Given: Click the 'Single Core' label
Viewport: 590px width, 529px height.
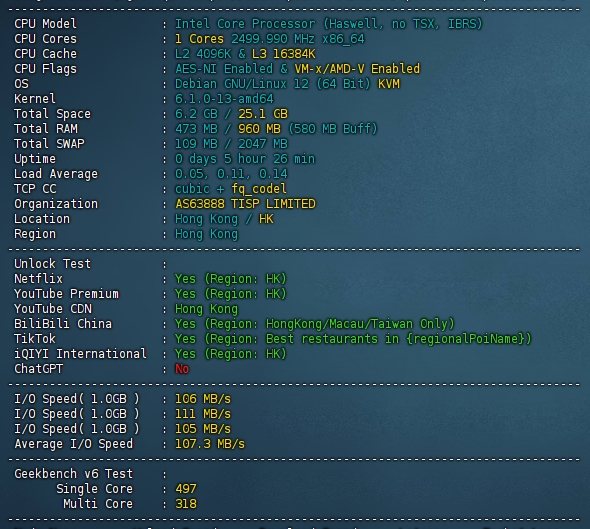Looking at the screenshot, I should point(94,489).
